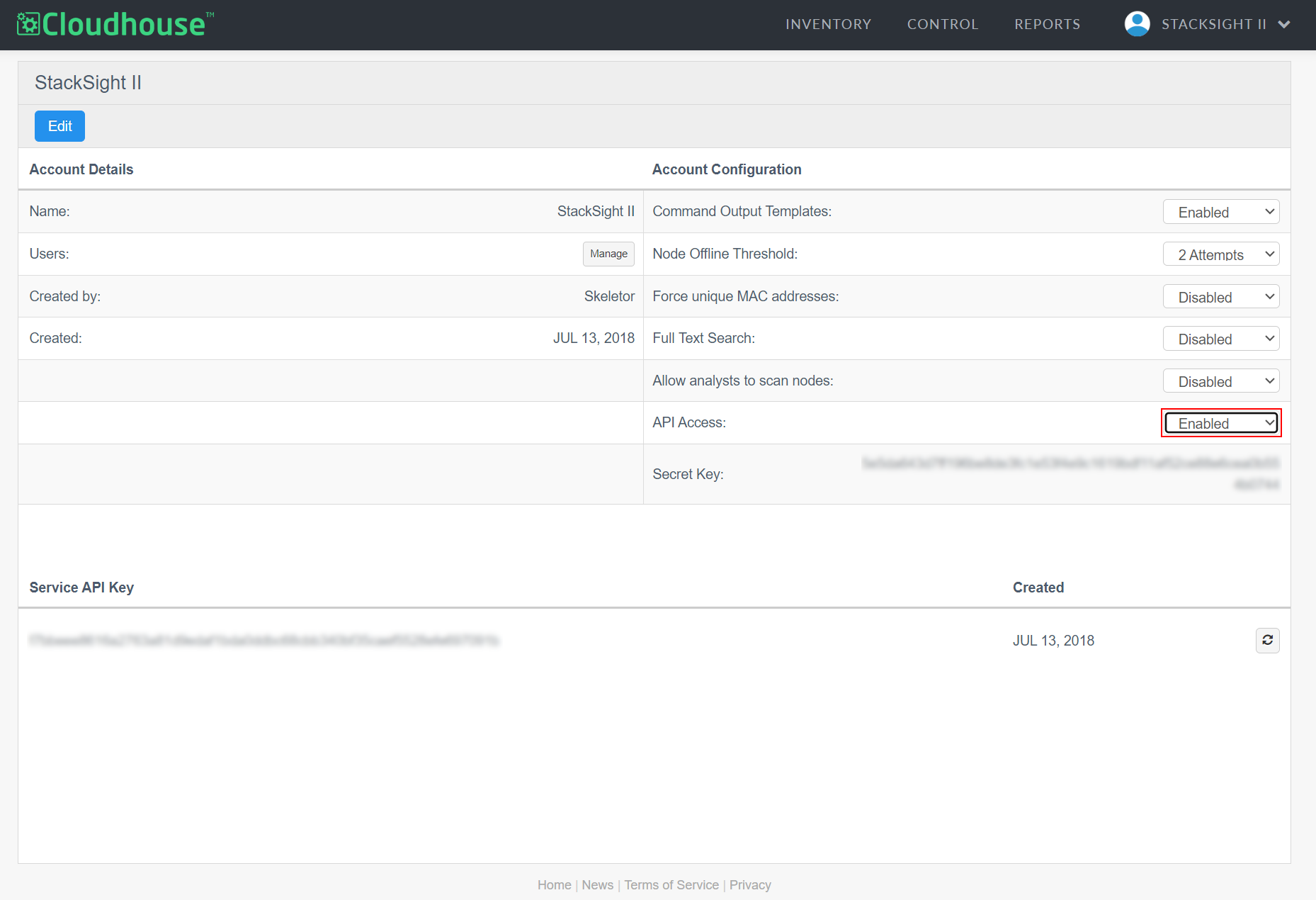Click the Edit button
1316x900 pixels.
tap(59, 126)
